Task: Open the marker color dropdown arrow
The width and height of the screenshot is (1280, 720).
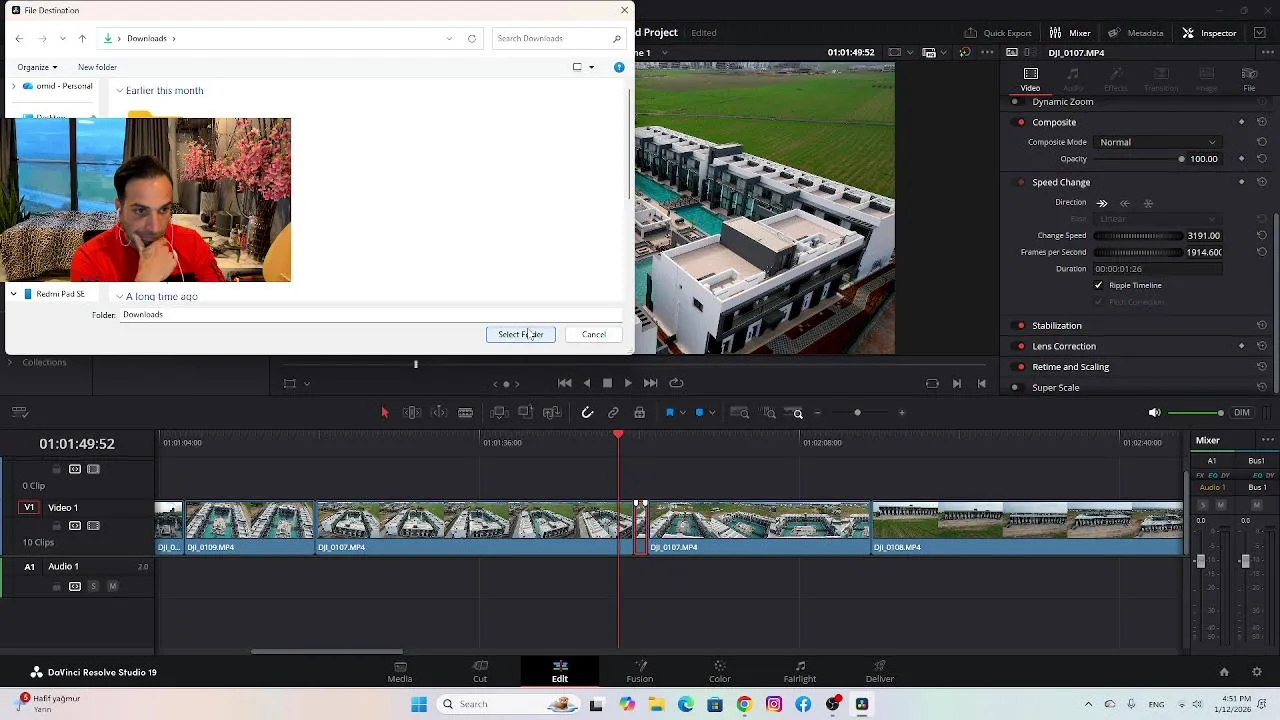Action: pyautogui.click(x=712, y=413)
